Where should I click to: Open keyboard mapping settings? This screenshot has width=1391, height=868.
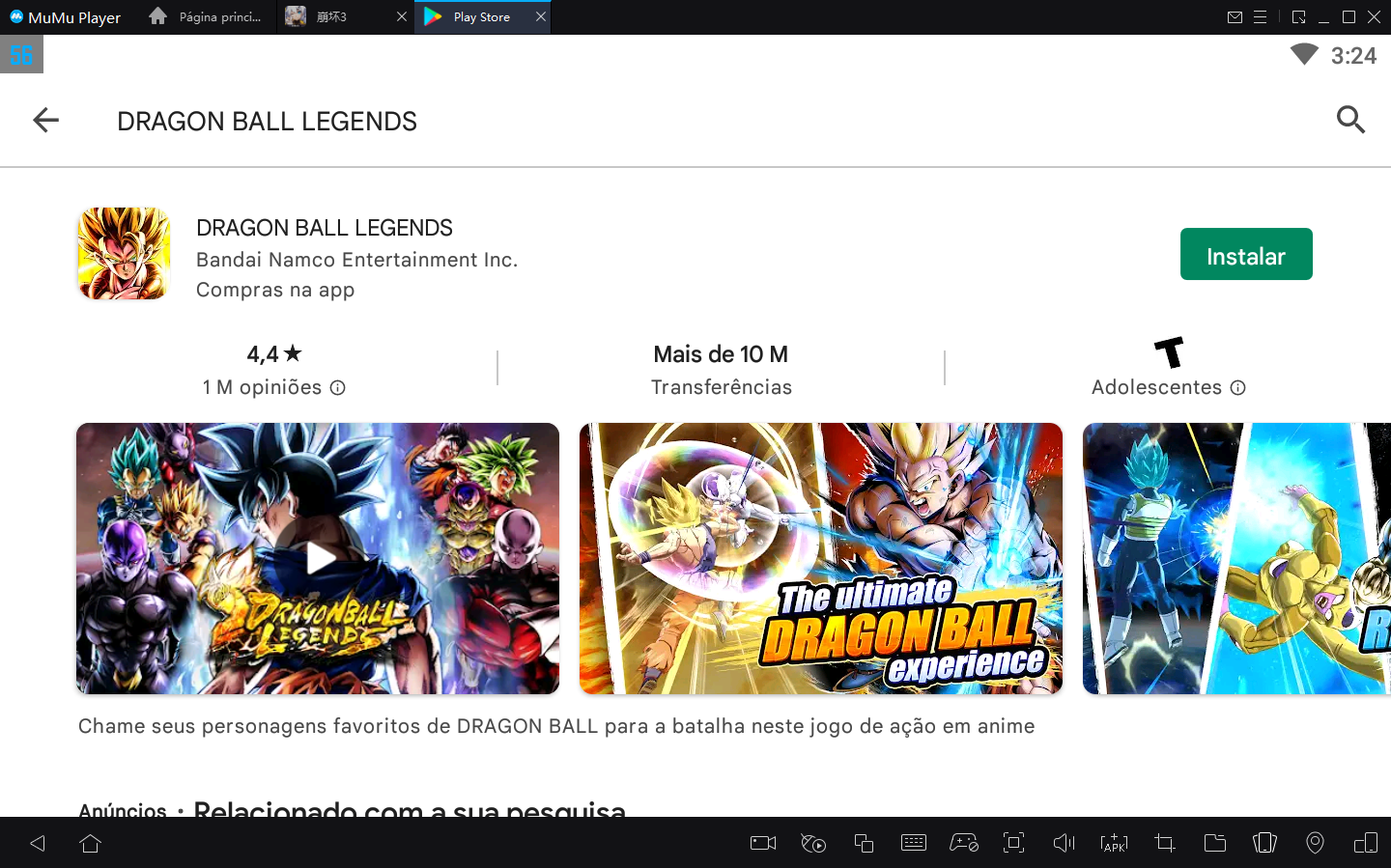pyautogui.click(x=914, y=842)
